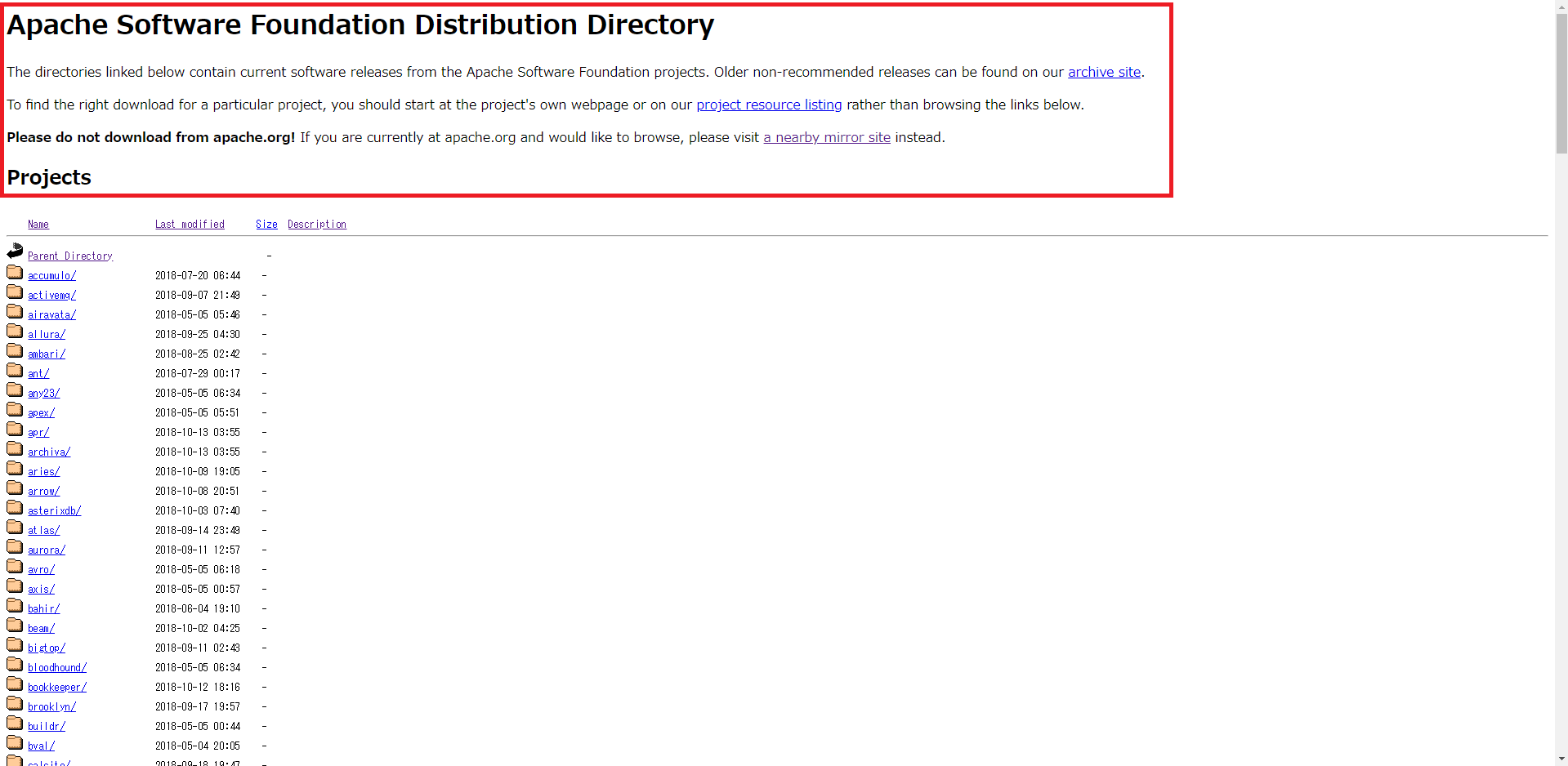Open the brooklyn/ directory link
Screen dimensions: 1568x766
(x=51, y=707)
